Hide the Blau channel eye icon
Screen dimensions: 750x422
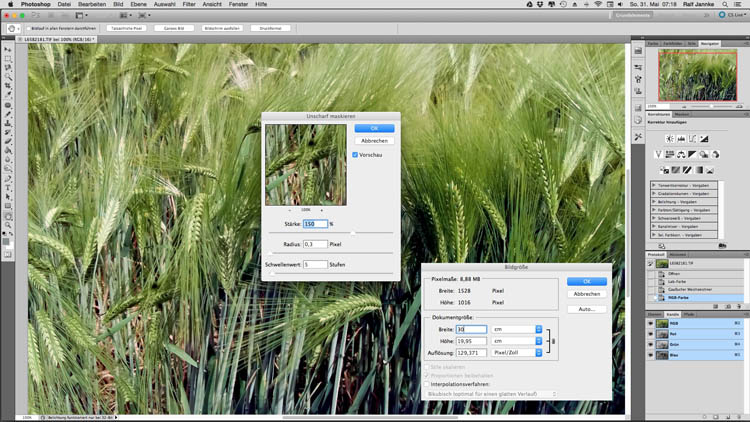pos(651,355)
